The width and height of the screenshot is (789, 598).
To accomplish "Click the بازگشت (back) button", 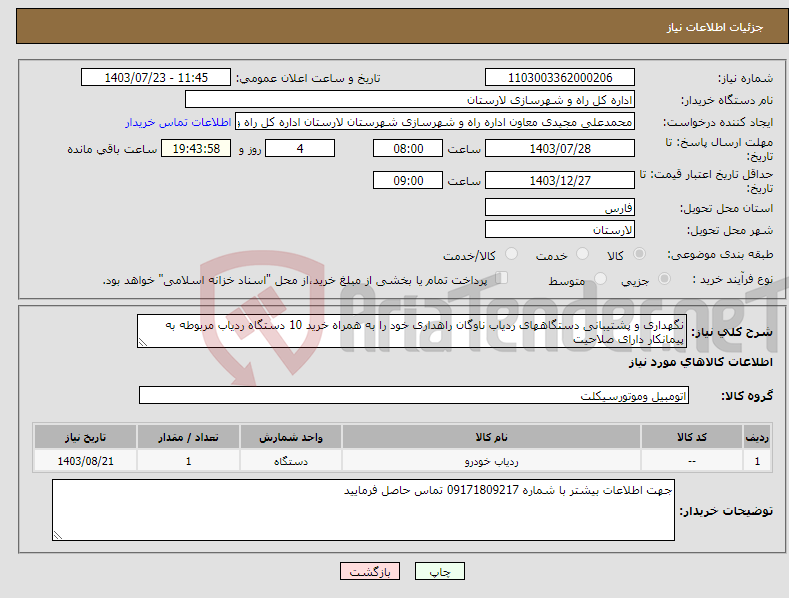I will click(x=370, y=572).
